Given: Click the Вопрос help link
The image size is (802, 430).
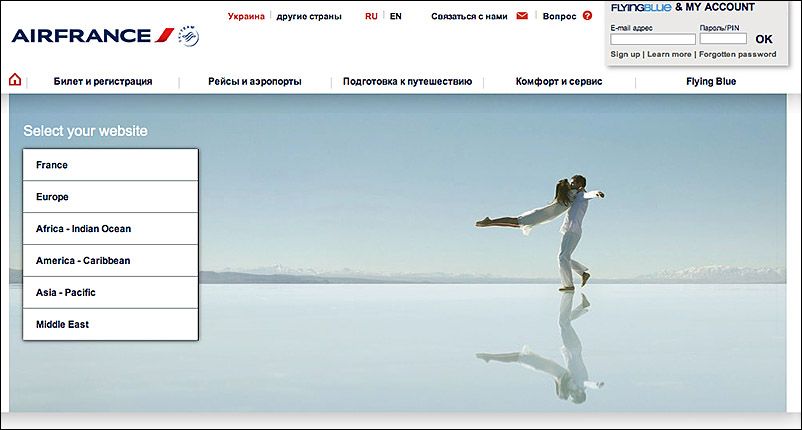Looking at the screenshot, I should (559, 16).
